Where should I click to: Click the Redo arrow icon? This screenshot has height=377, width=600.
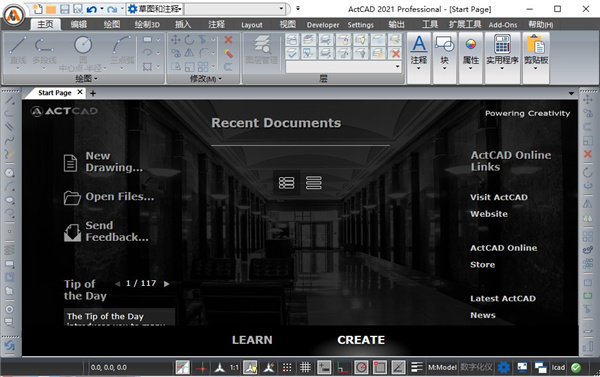click(x=112, y=9)
